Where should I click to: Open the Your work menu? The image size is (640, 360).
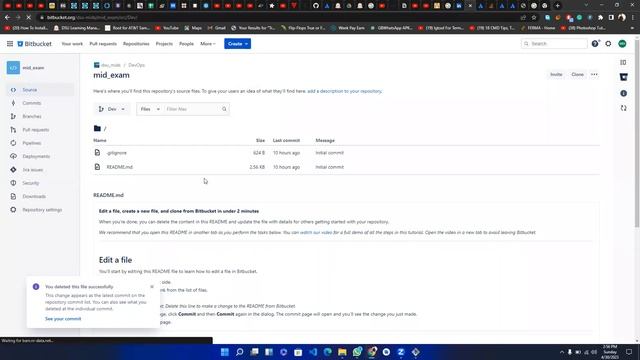72,44
